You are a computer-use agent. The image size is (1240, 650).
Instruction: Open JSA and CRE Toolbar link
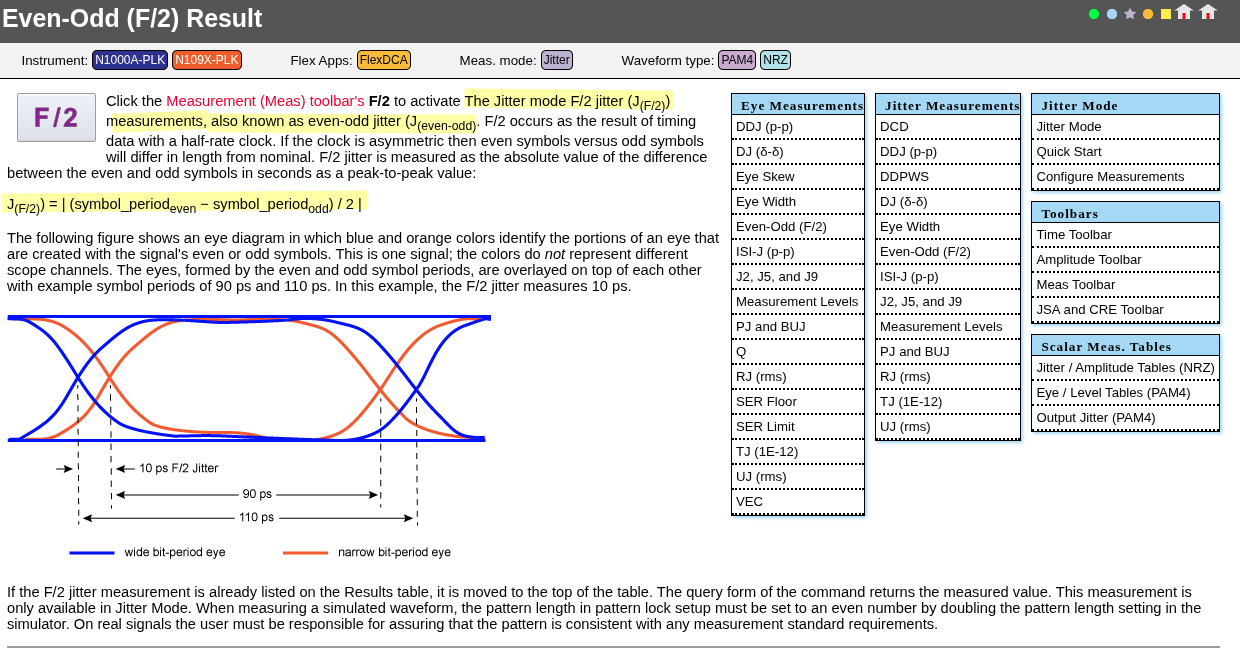click(1125, 310)
